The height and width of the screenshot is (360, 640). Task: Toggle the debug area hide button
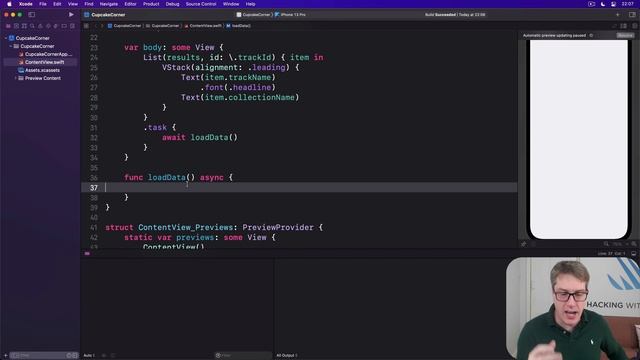pyautogui.click(x=633, y=253)
